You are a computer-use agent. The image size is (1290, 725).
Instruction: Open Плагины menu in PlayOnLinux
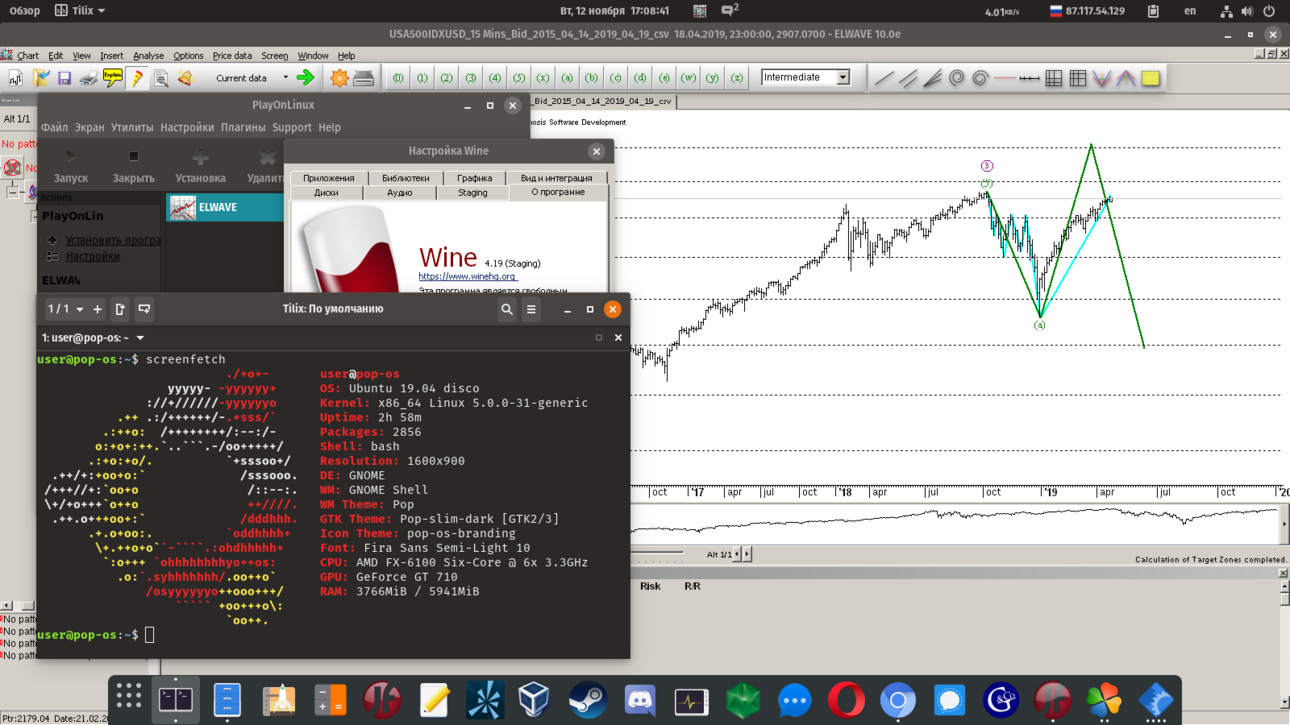pyautogui.click(x=243, y=128)
